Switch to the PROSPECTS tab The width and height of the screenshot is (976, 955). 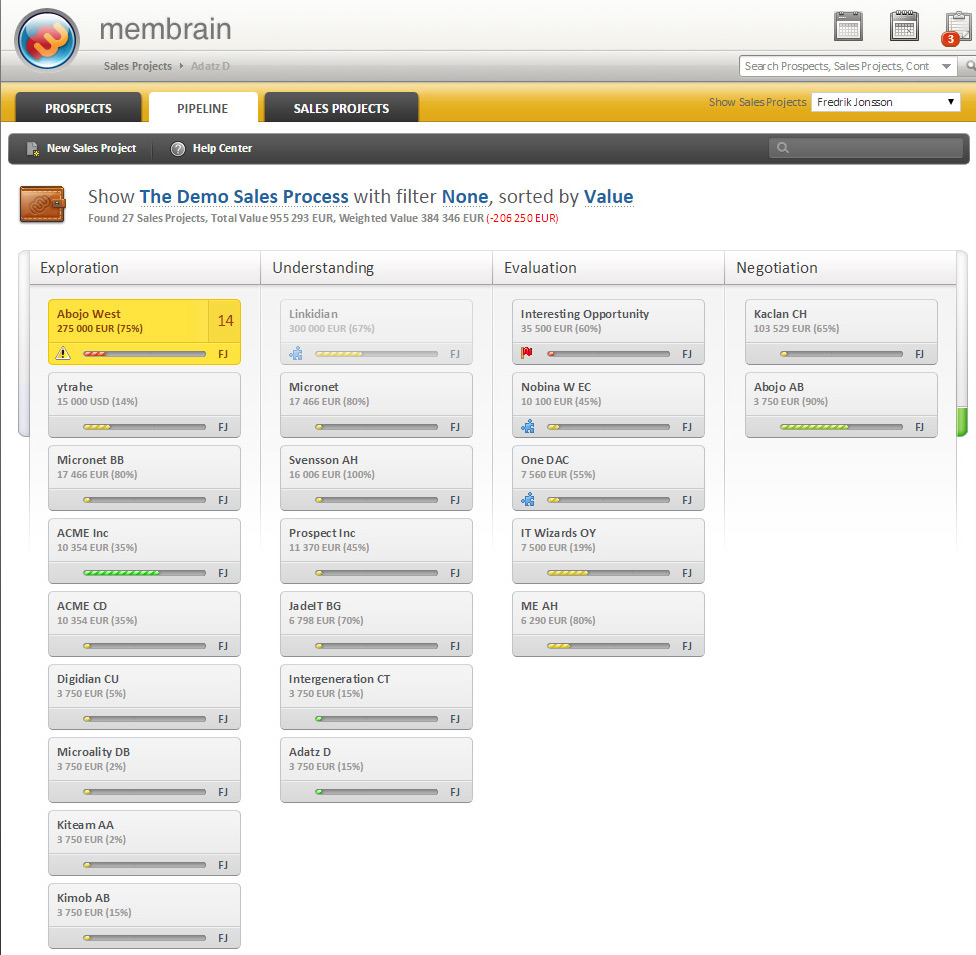pyautogui.click(x=78, y=108)
